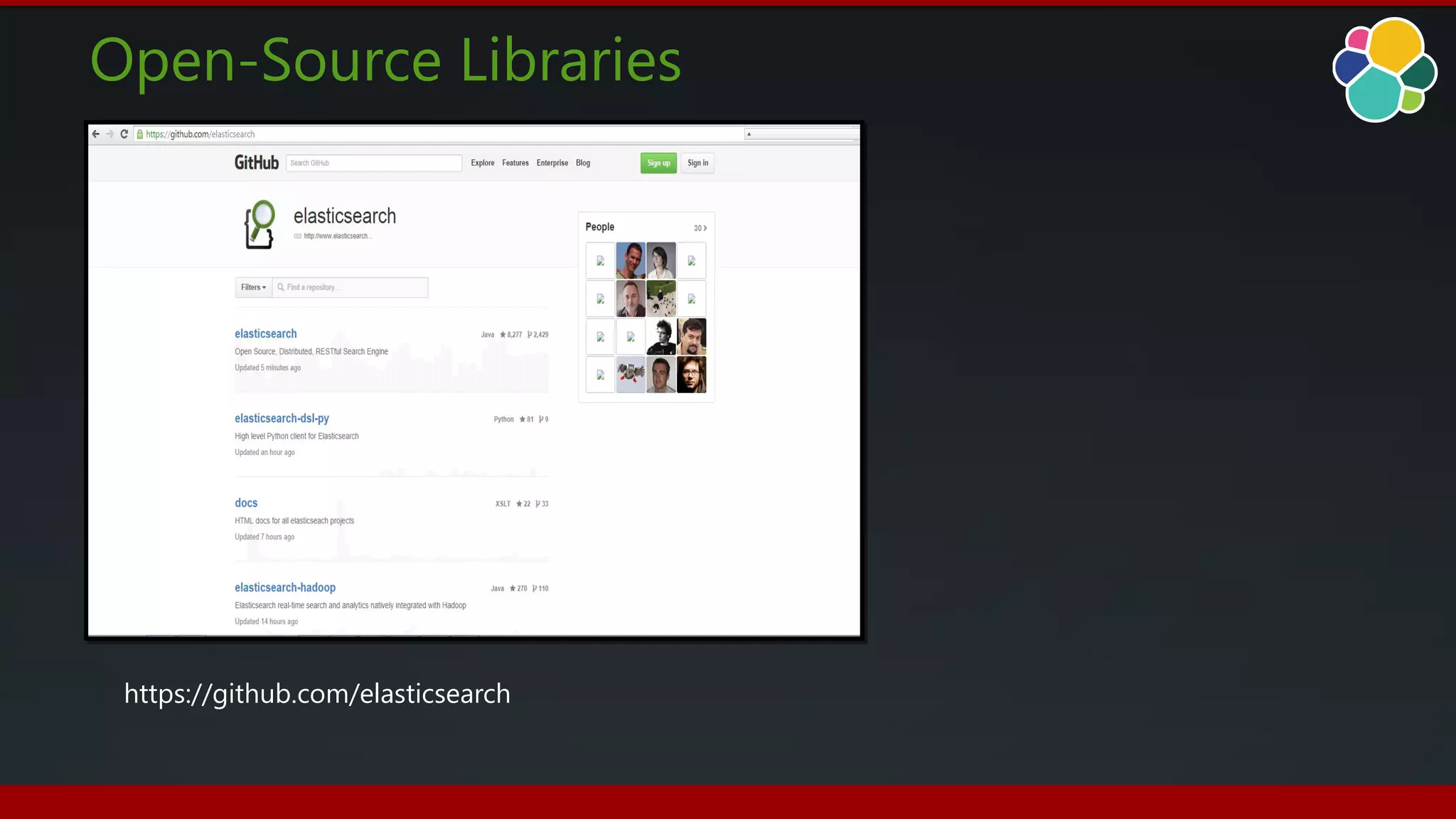Visit the http://www.elasticsearch website link
This screenshot has width=1456, height=819.
(338, 236)
